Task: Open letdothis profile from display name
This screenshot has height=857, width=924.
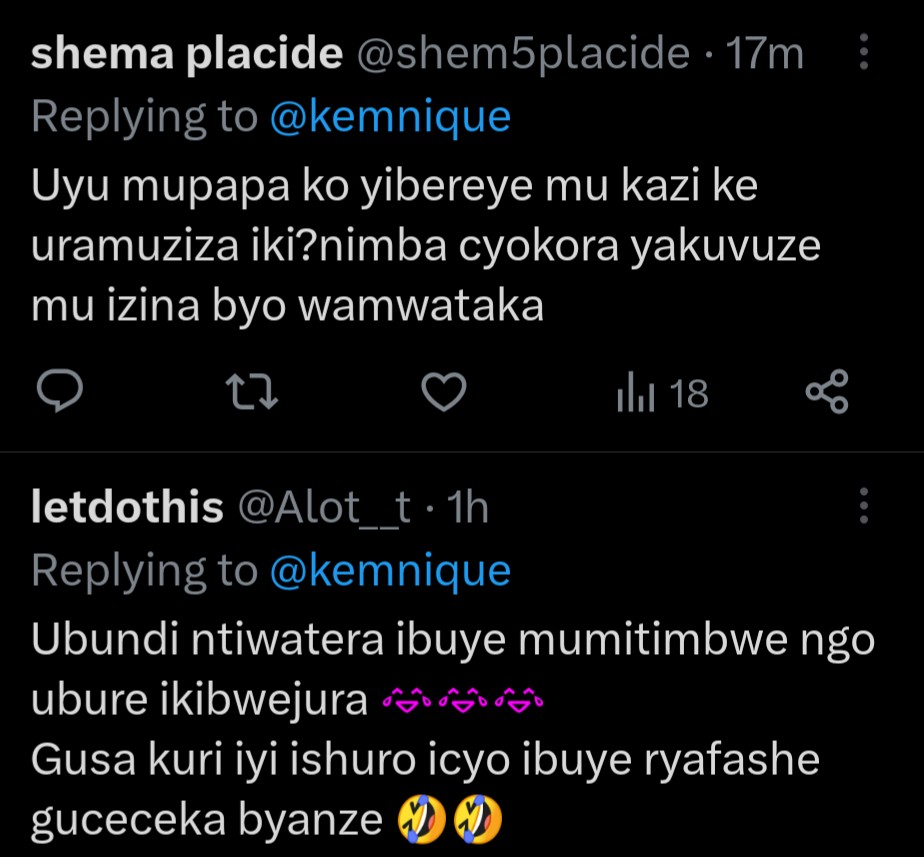Action: pos(127,508)
